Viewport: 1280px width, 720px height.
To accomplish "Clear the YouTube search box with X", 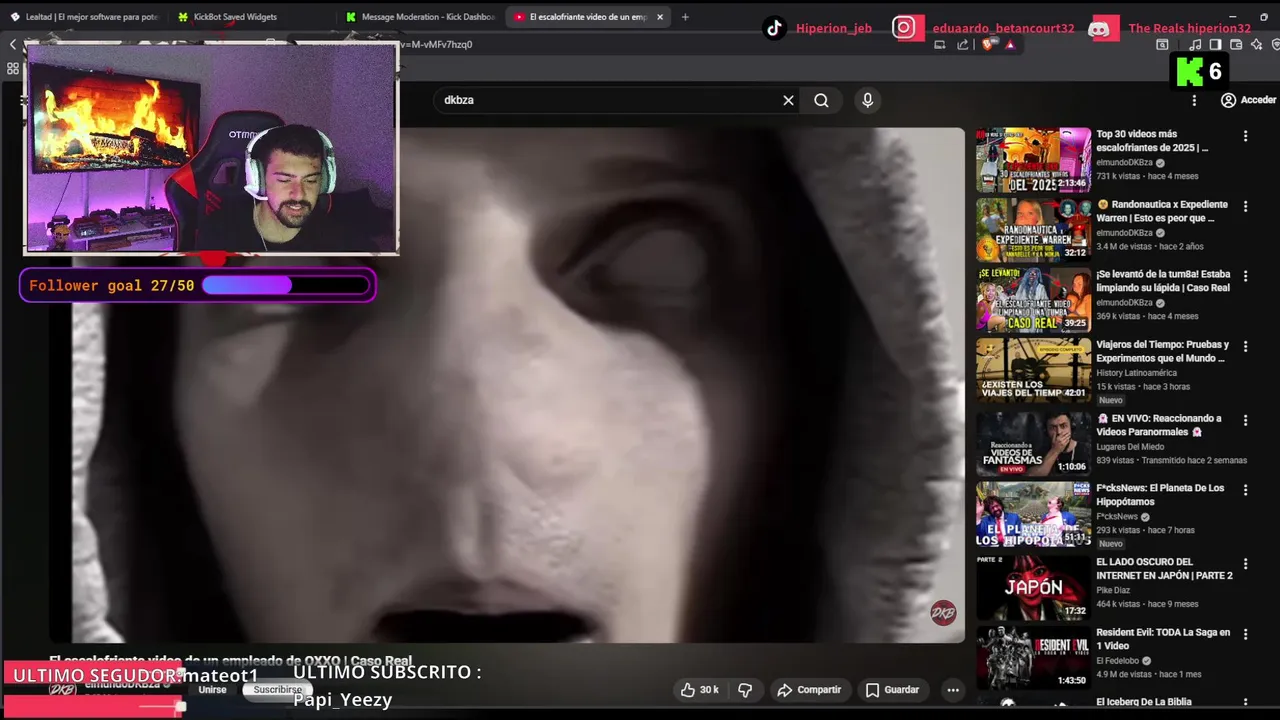I will tap(788, 100).
